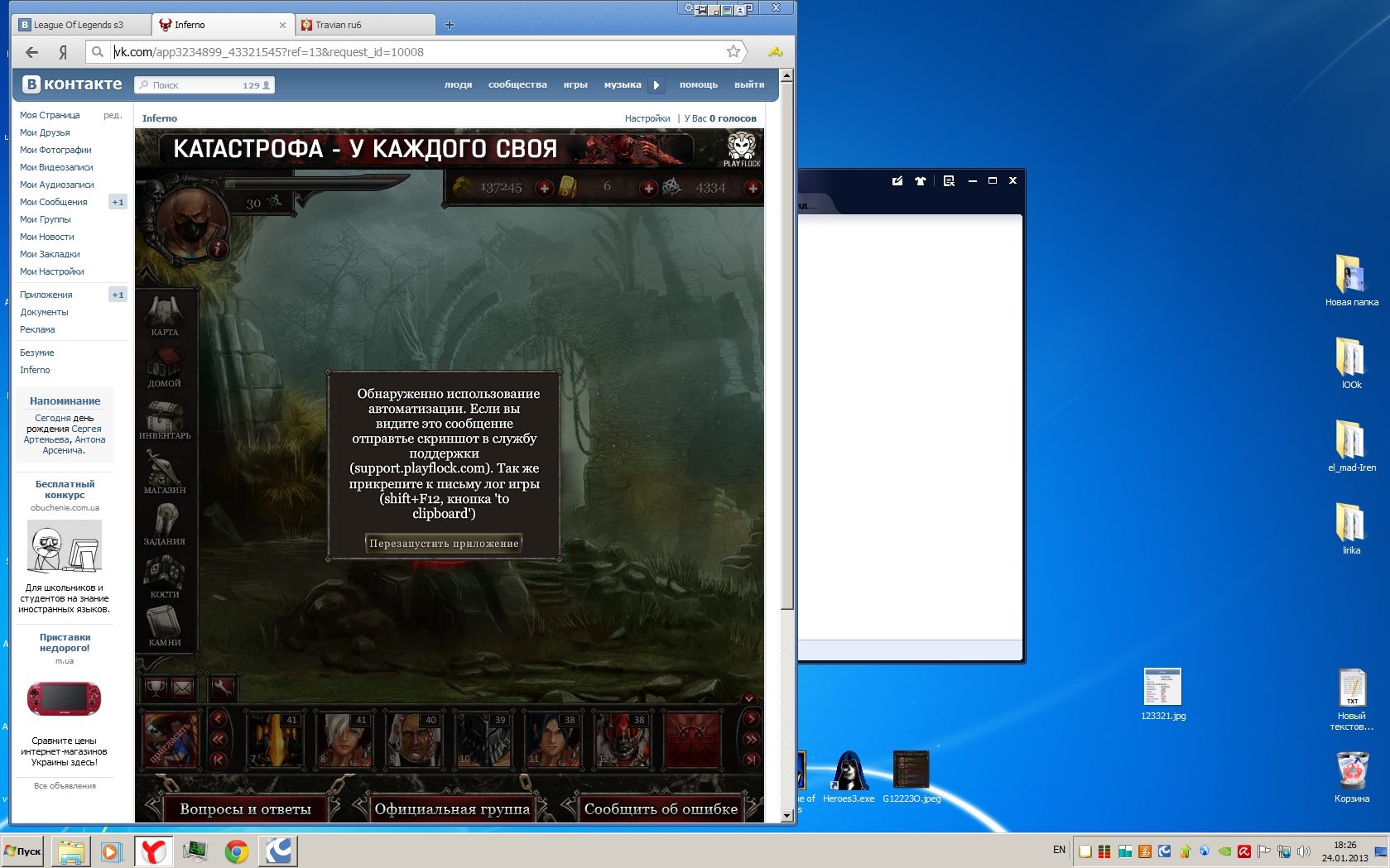Click the Yandex 'Я' button in toolbar
This screenshot has height=868, width=1390.
coord(63,52)
